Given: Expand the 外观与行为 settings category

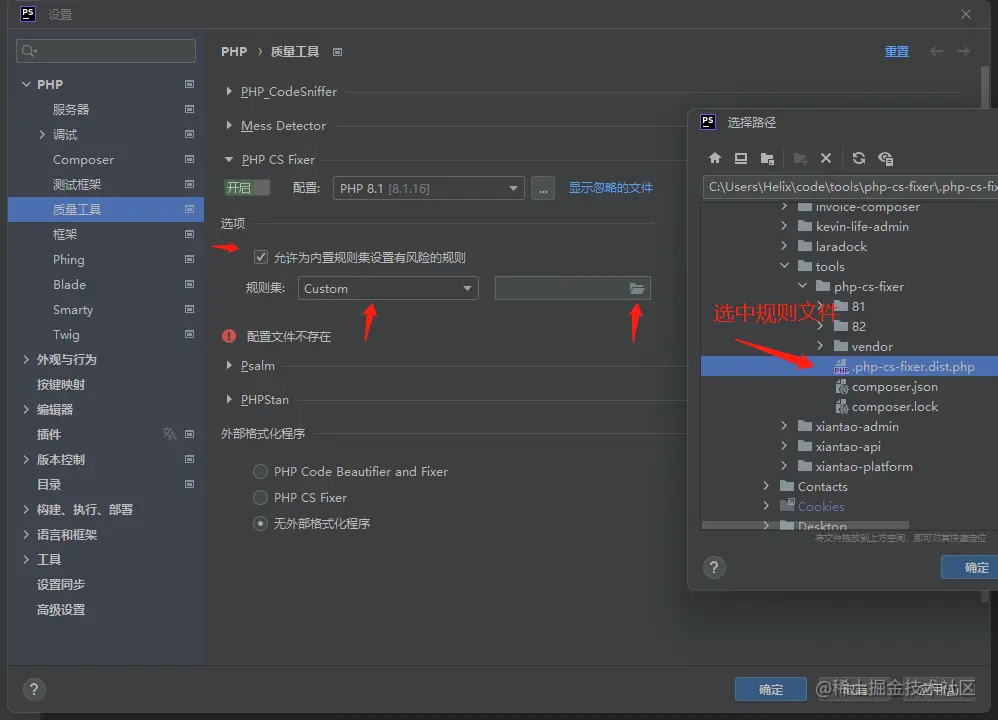Looking at the screenshot, I should pyautogui.click(x=25, y=360).
